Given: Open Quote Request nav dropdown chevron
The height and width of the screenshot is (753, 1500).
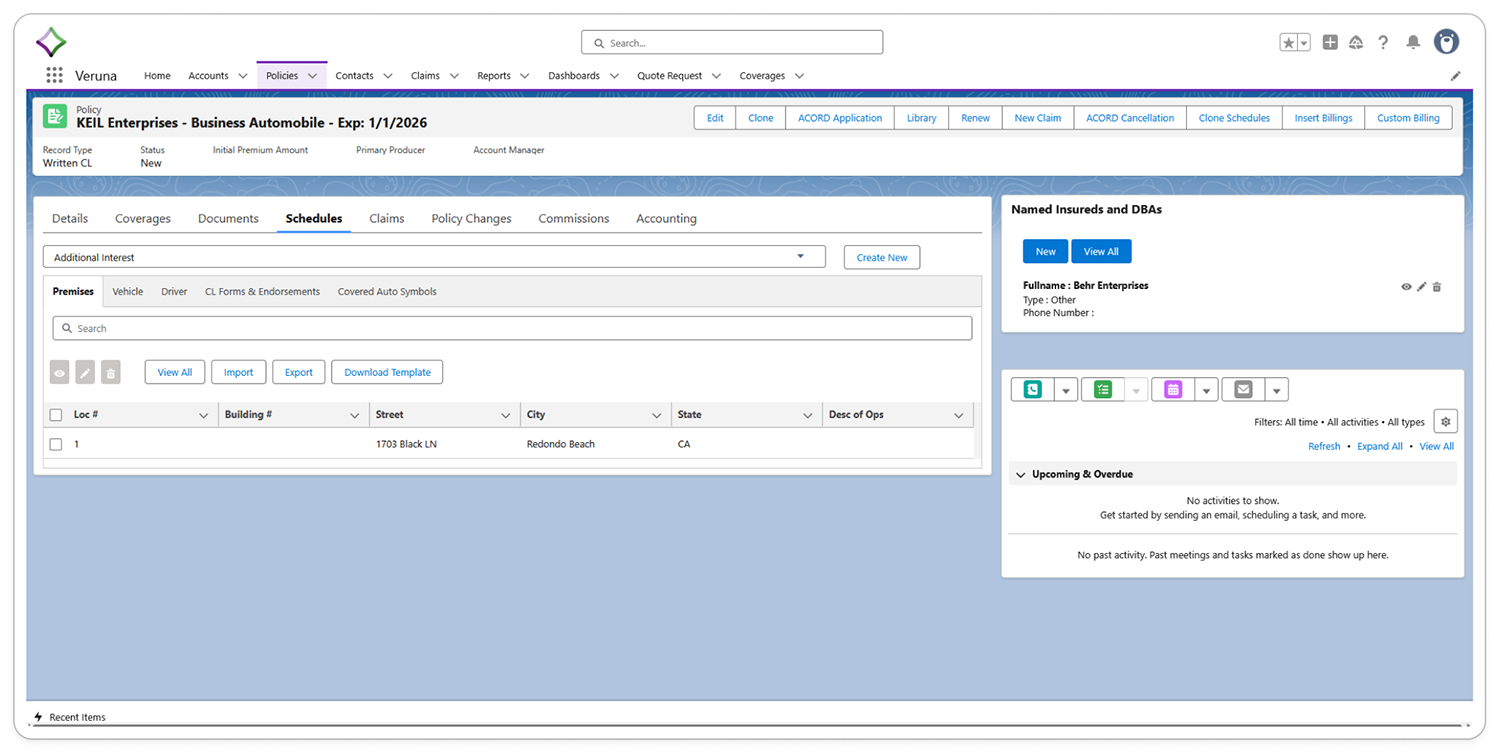Looking at the screenshot, I should (x=716, y=76).
